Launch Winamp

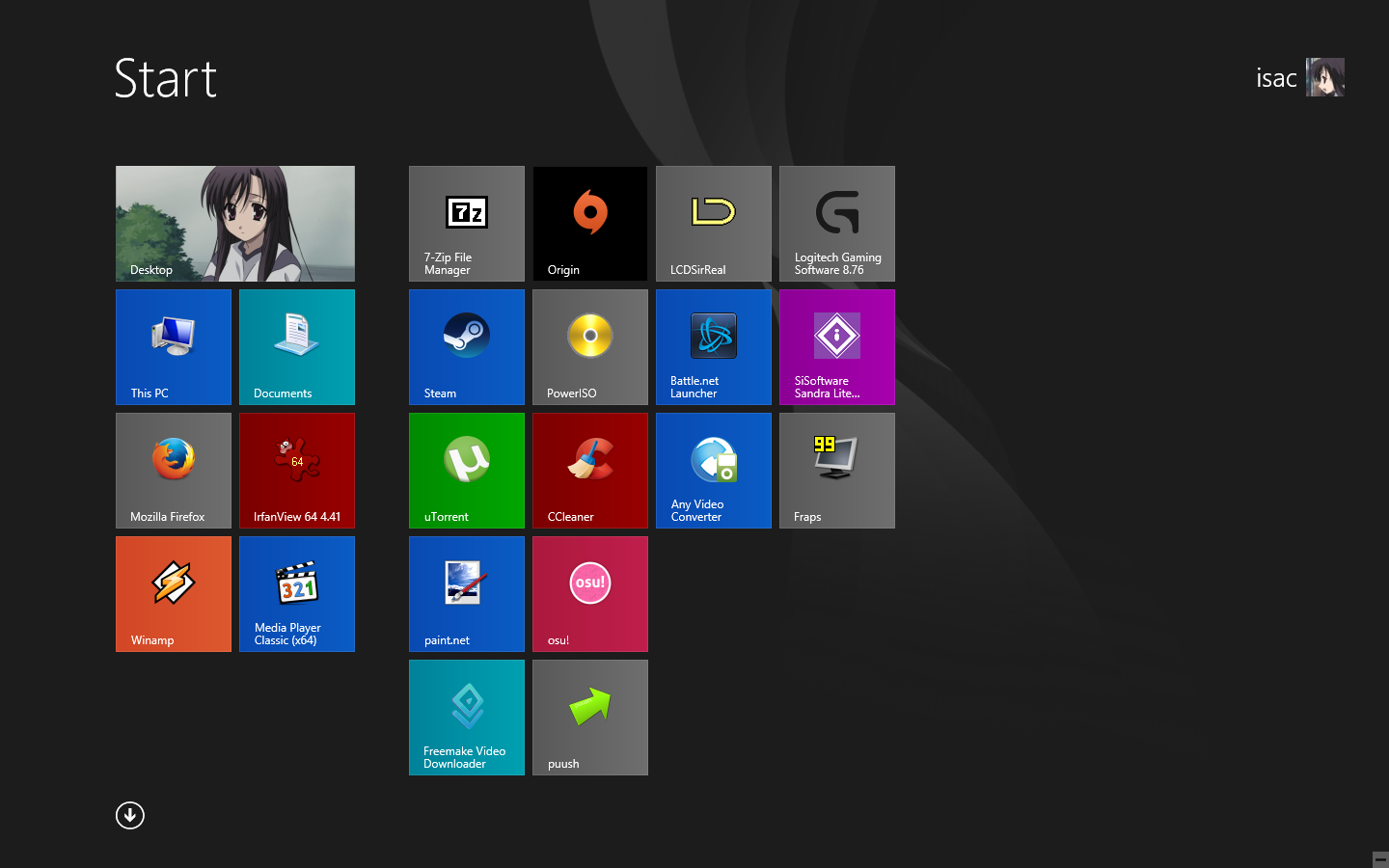[174, 594]
